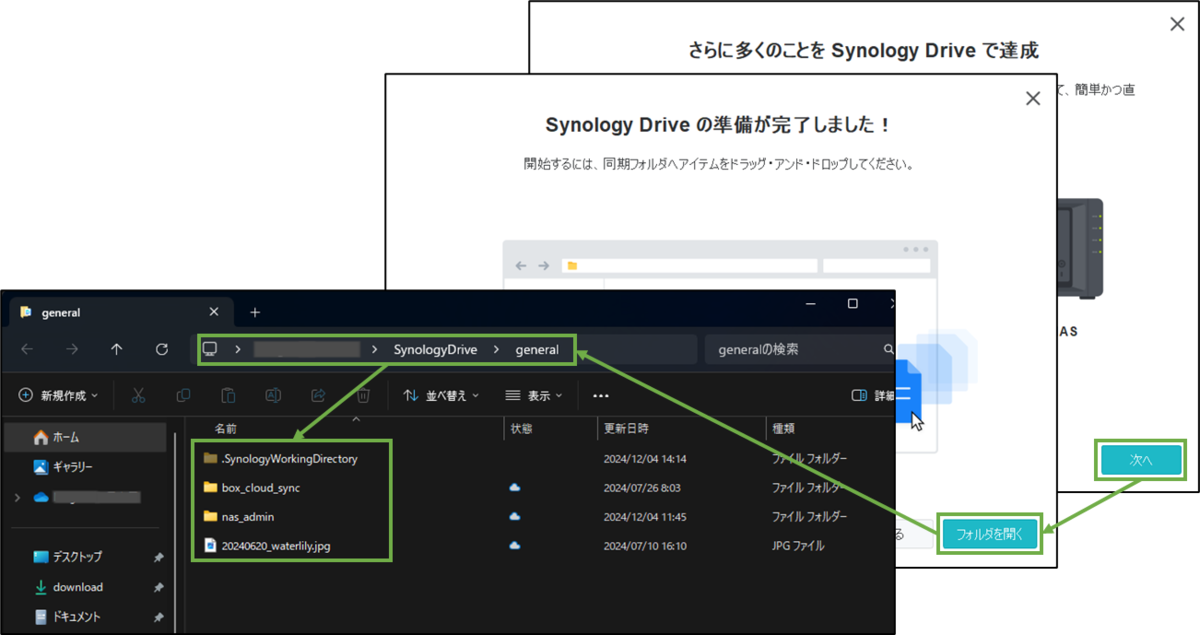The width and height of the screenshot is (1200, 635).
Task: Click the Rename icon in toolbar
Action: coord(273,395)
